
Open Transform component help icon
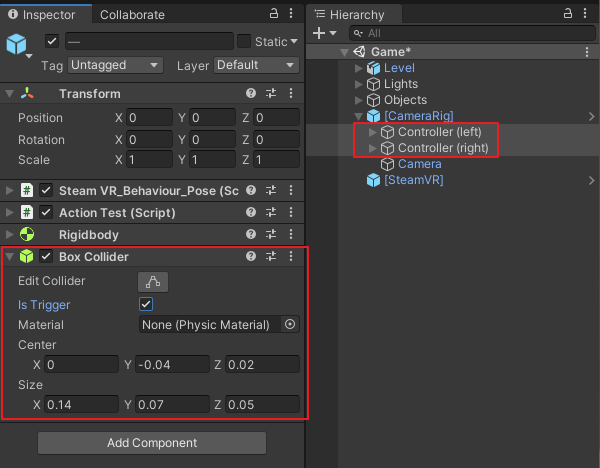point(251,93)
